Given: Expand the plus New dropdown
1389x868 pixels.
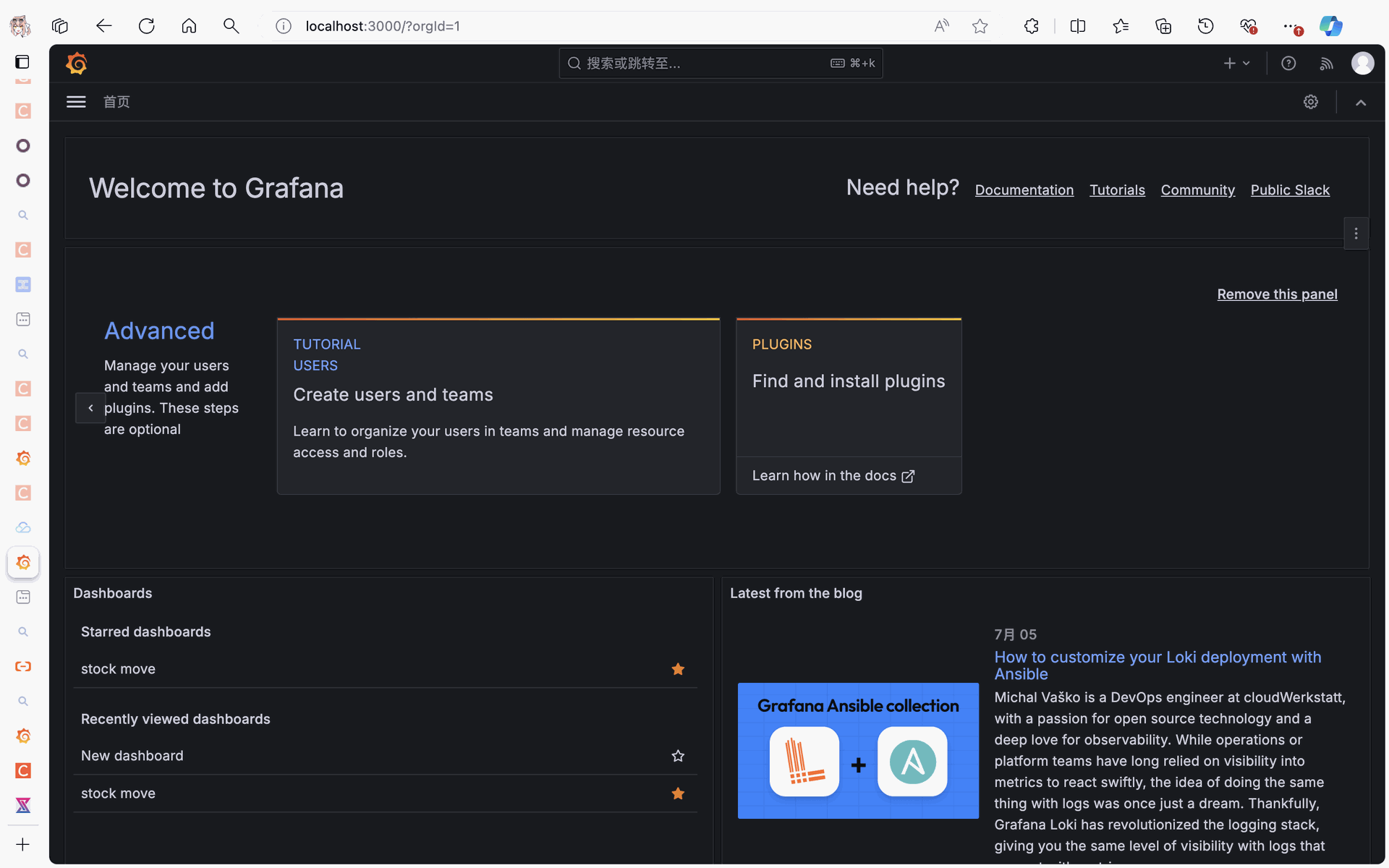Looking at the screenshot, I should pos(1236,64).
